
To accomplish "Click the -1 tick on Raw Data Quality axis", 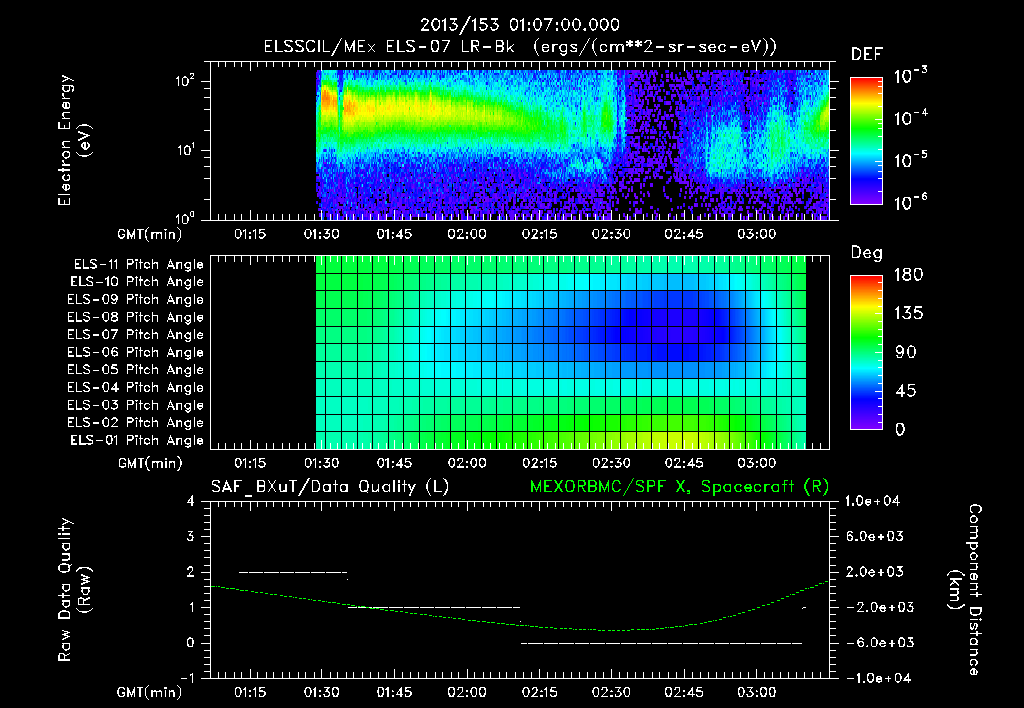I will [x=187, y=678].
